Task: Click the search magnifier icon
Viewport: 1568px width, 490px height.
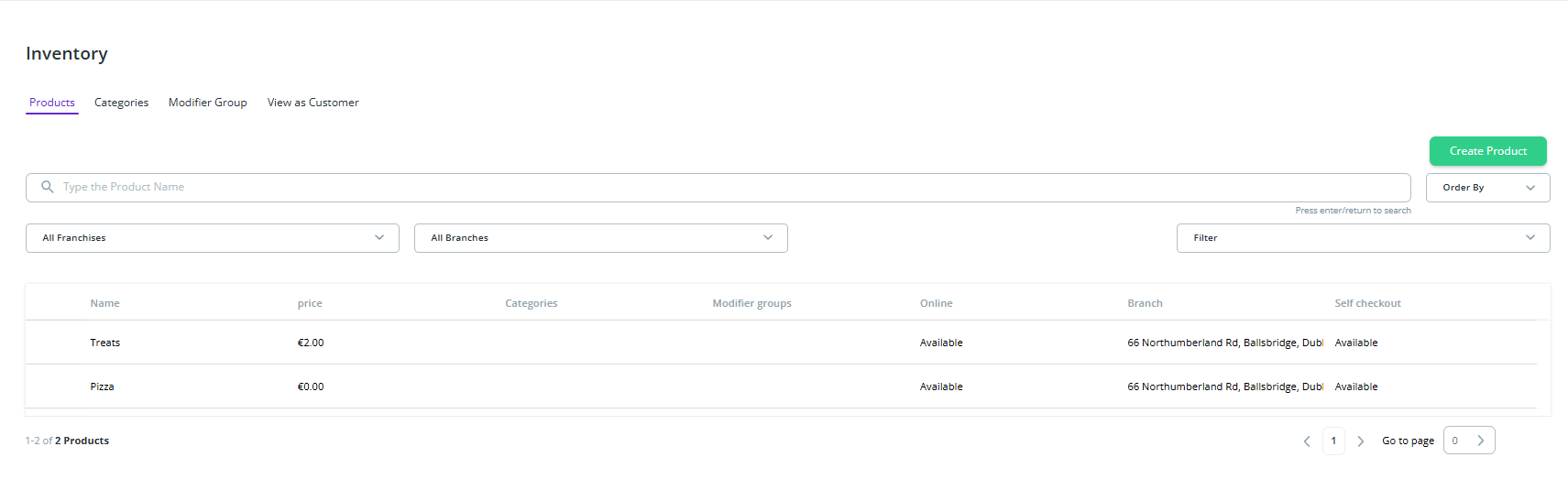Action: click(x=48, y=187)
